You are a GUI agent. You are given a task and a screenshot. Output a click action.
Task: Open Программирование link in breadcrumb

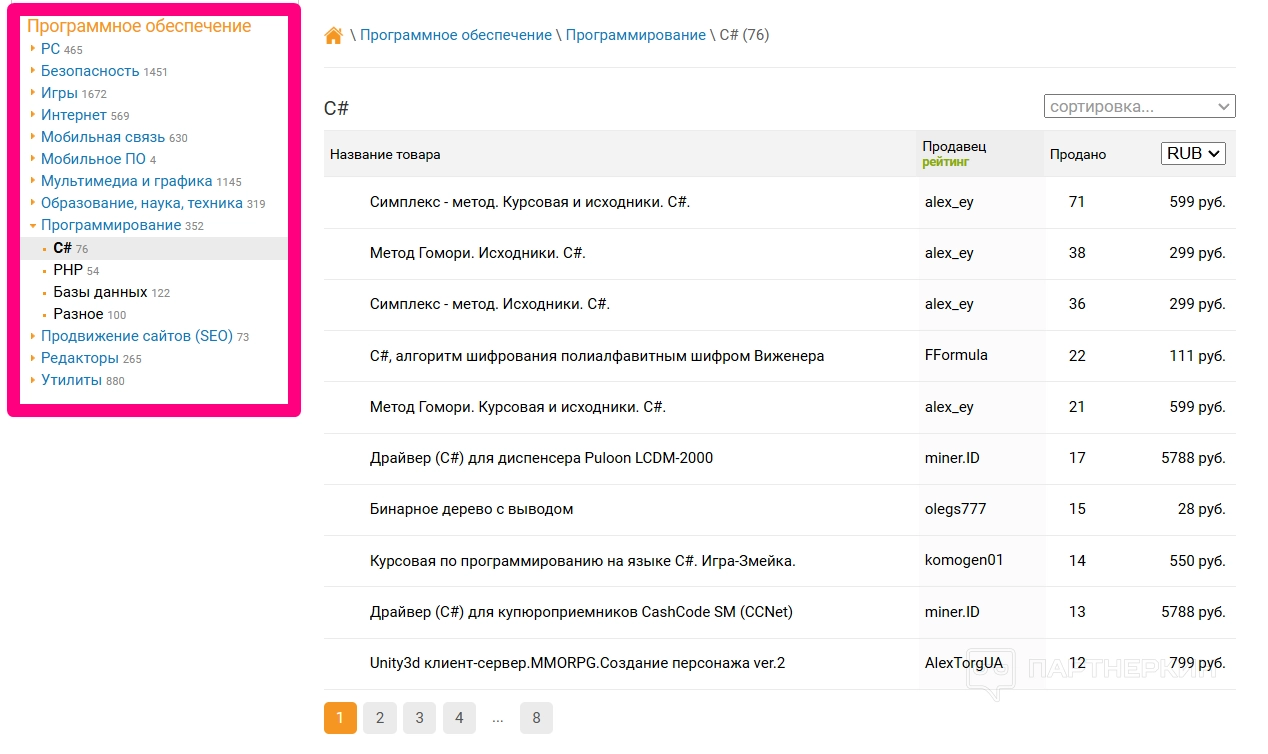click(x=635, y=35)
